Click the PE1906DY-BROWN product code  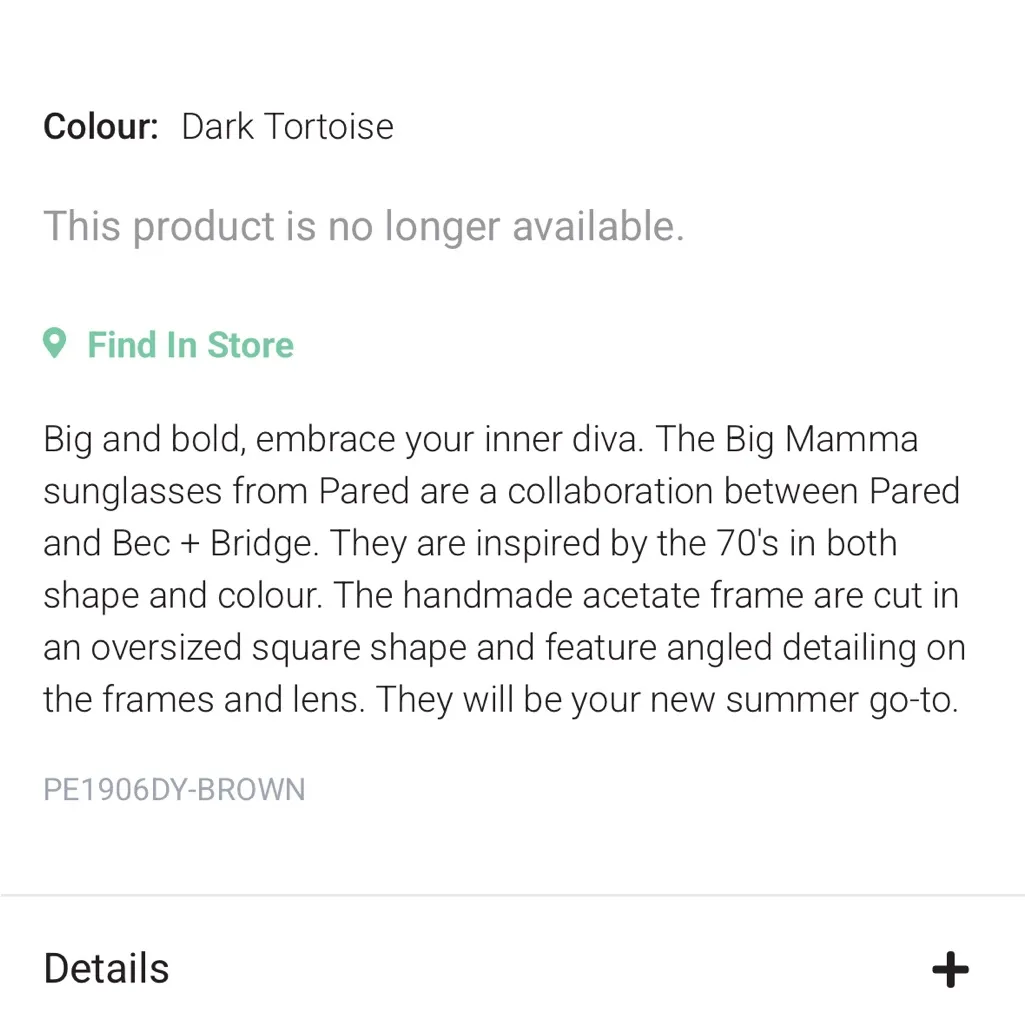[x=174, y=790]
